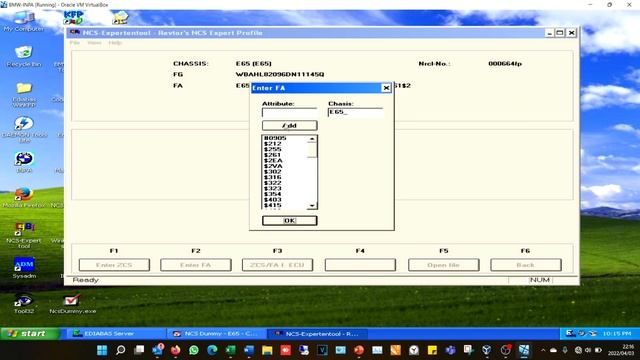This screenshot has height=360, width=640.
Task: Show hidden host tray icons chevron
Action: point(543,350)
